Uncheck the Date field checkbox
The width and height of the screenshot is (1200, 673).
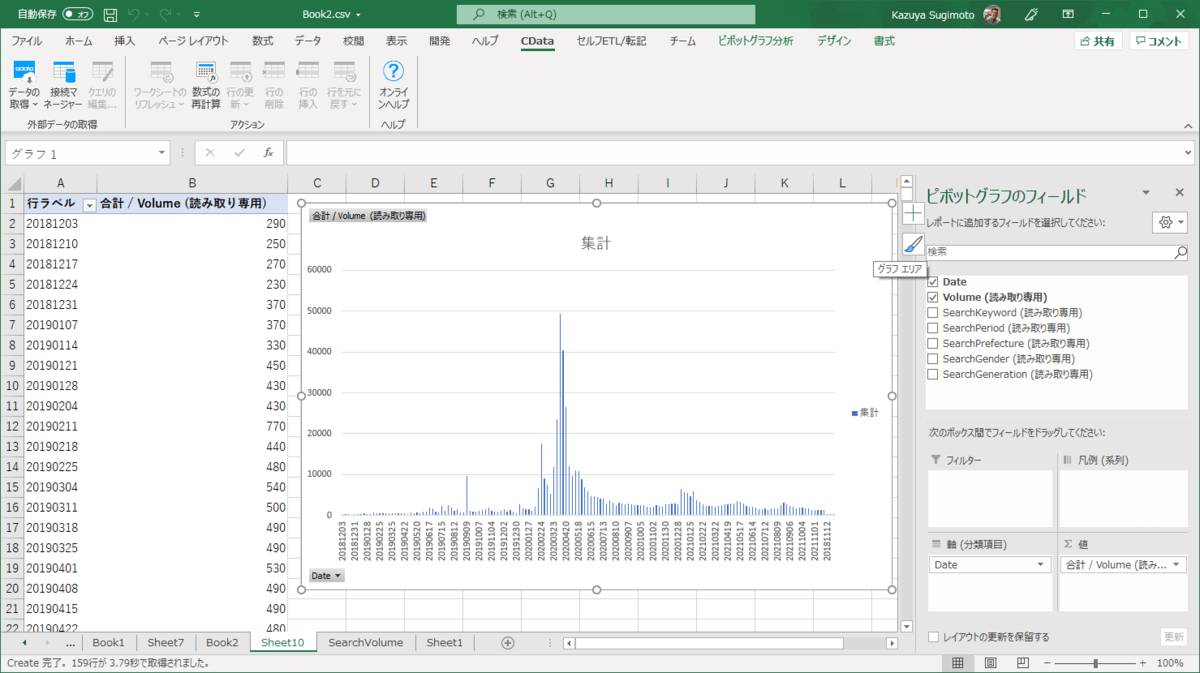click(933, 282)
